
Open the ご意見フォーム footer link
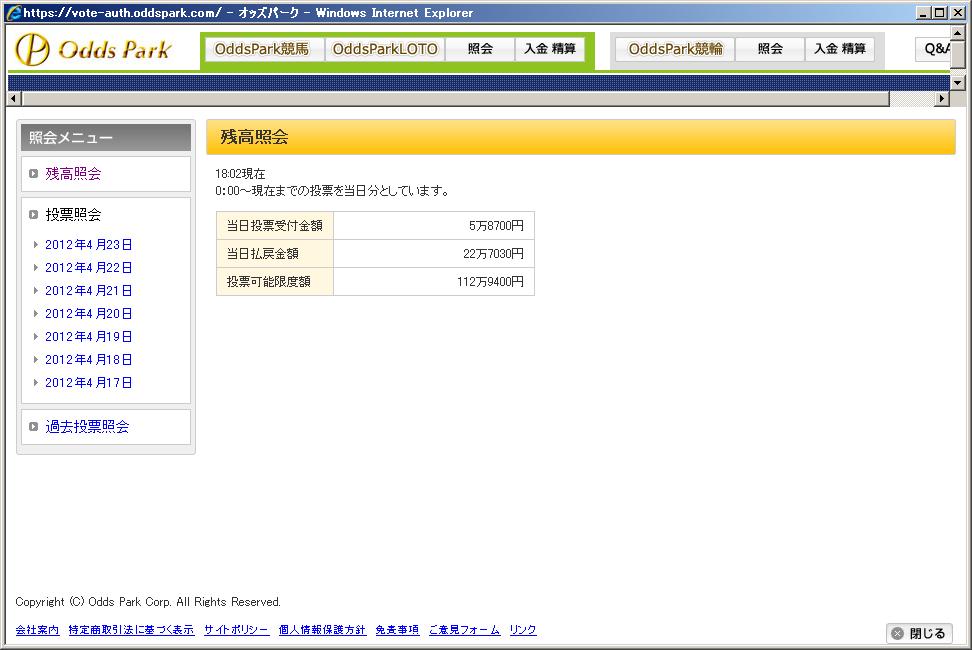tap(464, 630)
